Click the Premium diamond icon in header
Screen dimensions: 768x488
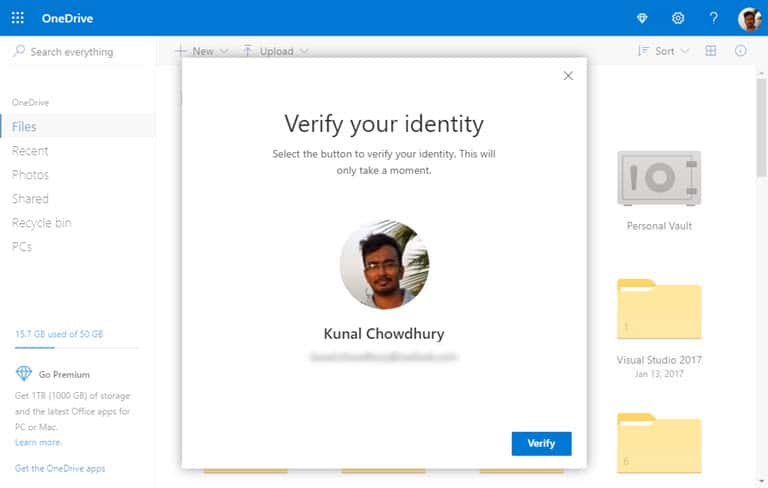tap(642, 18)
